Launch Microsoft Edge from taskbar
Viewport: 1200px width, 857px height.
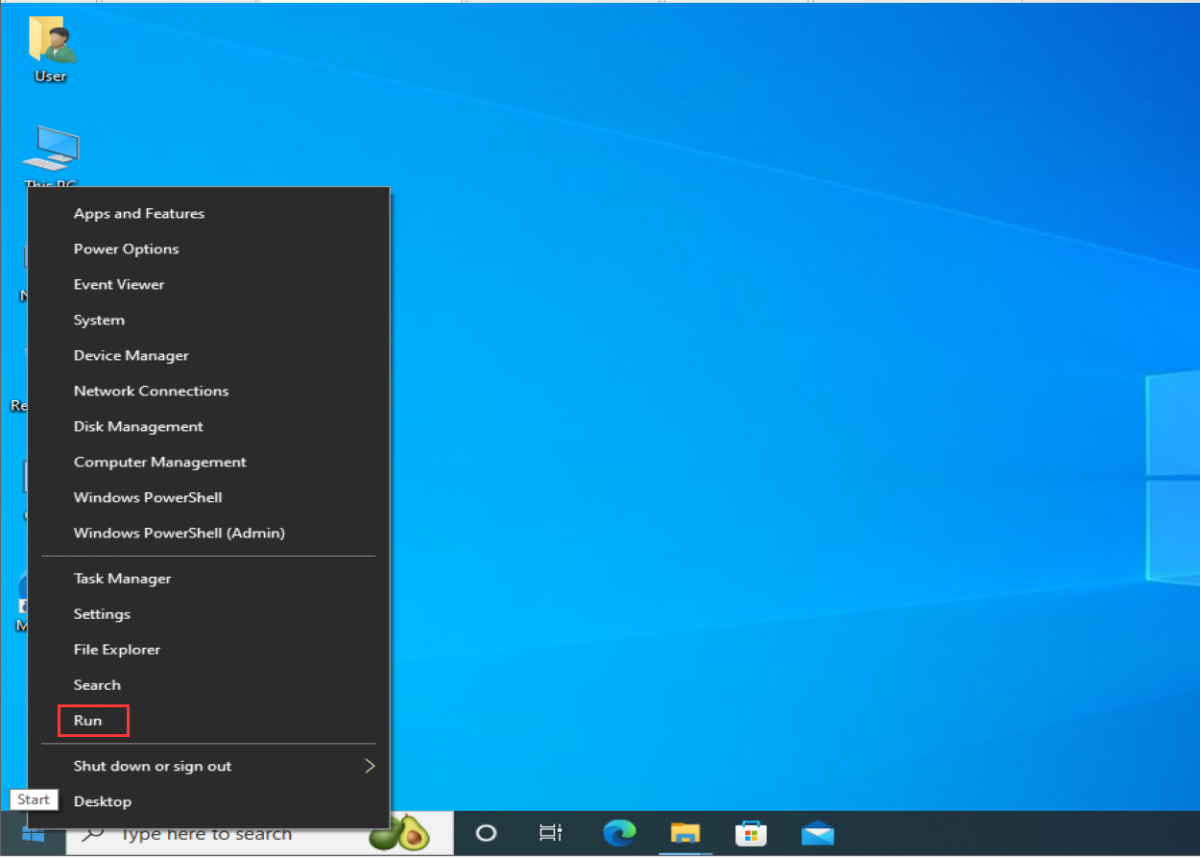click(619, 833)
